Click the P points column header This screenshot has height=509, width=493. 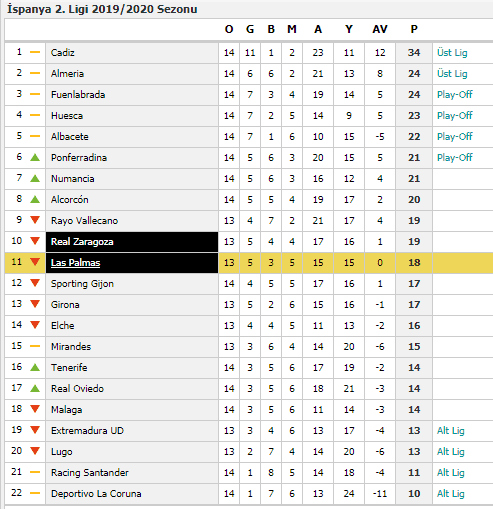414,29
